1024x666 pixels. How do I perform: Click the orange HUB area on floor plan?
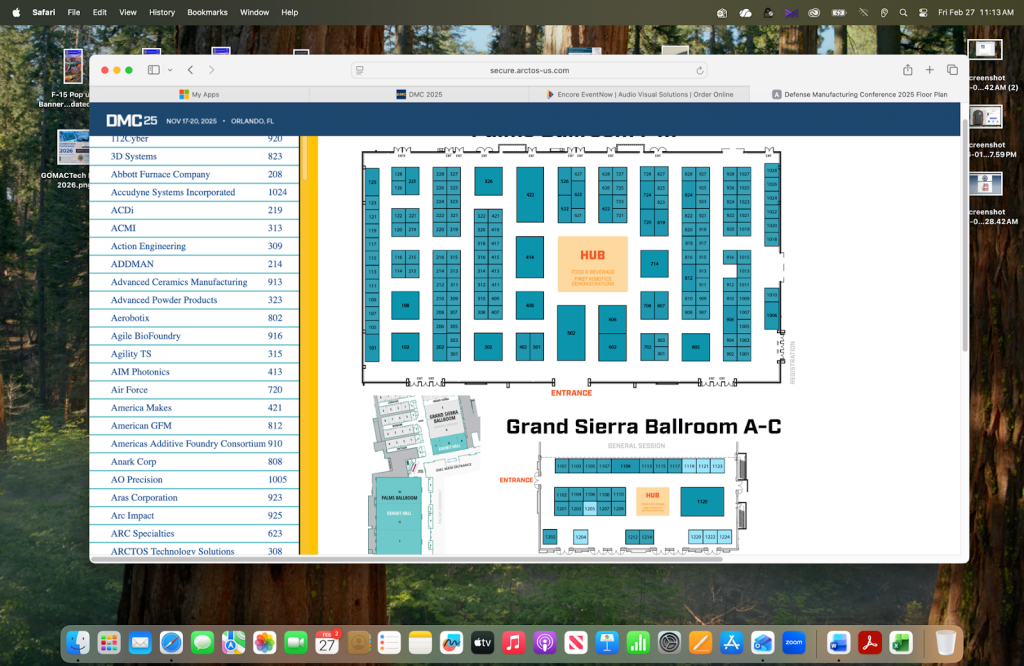pyautogui.click(x=592, y=263)
